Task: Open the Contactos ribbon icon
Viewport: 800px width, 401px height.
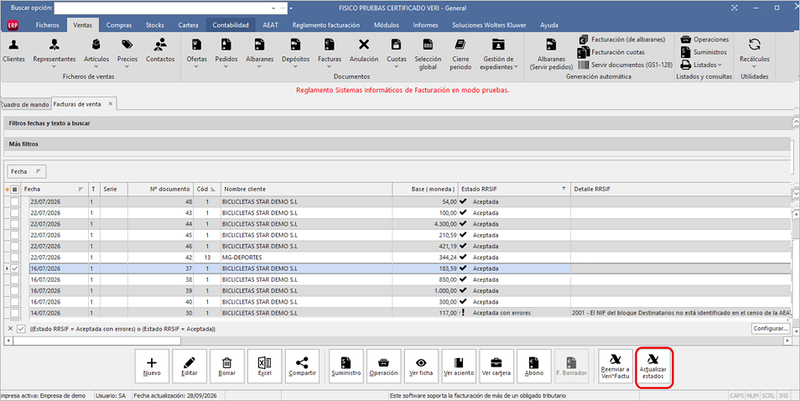Action: tap(160, 51)
